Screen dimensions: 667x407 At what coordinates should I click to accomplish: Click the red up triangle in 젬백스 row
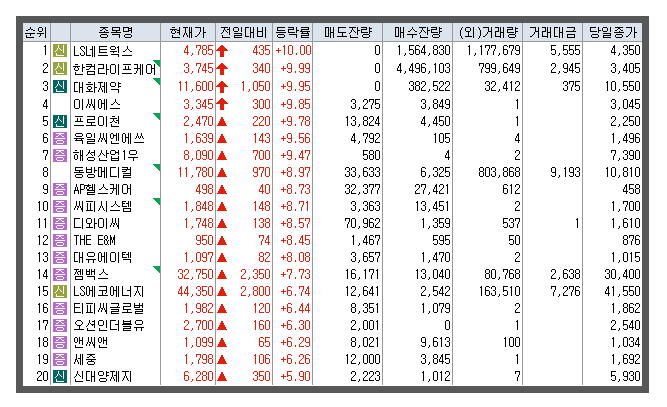(x=222, y=275)
